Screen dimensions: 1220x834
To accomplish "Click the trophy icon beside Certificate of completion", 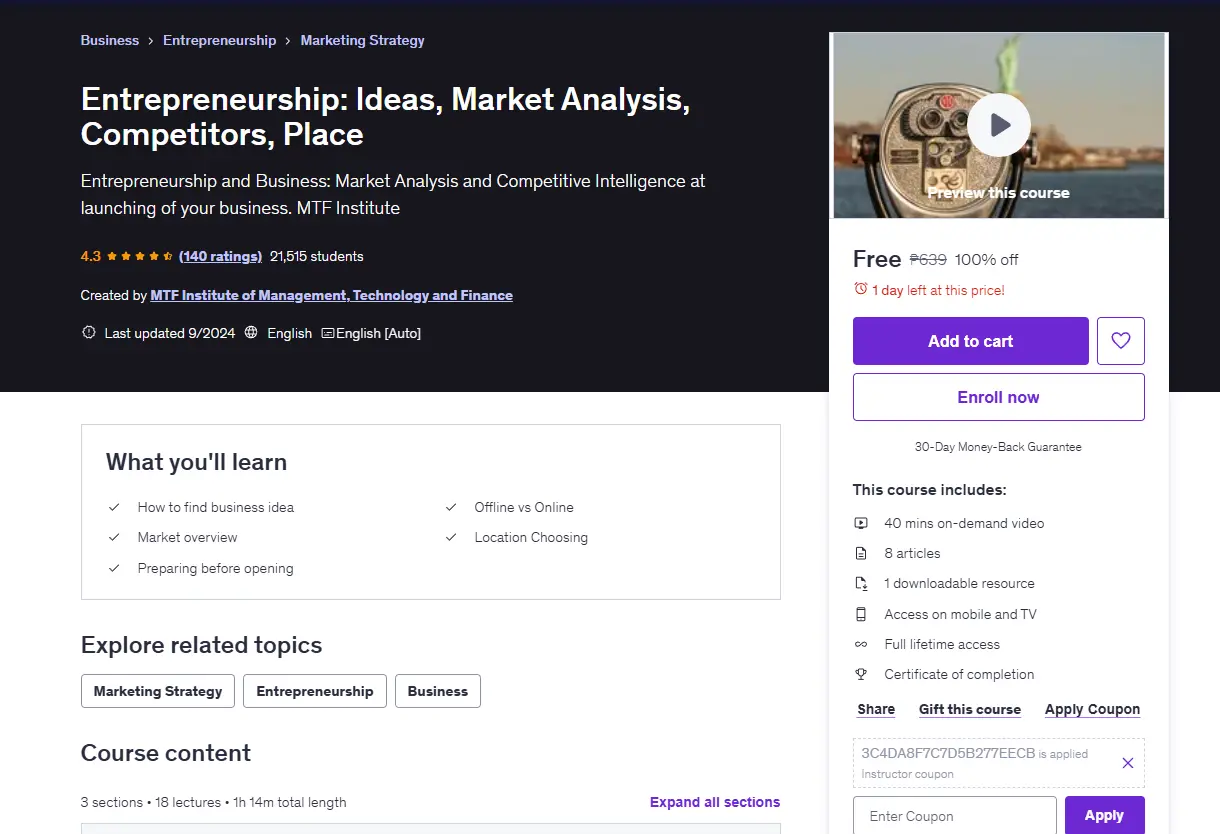I will 861,674.
